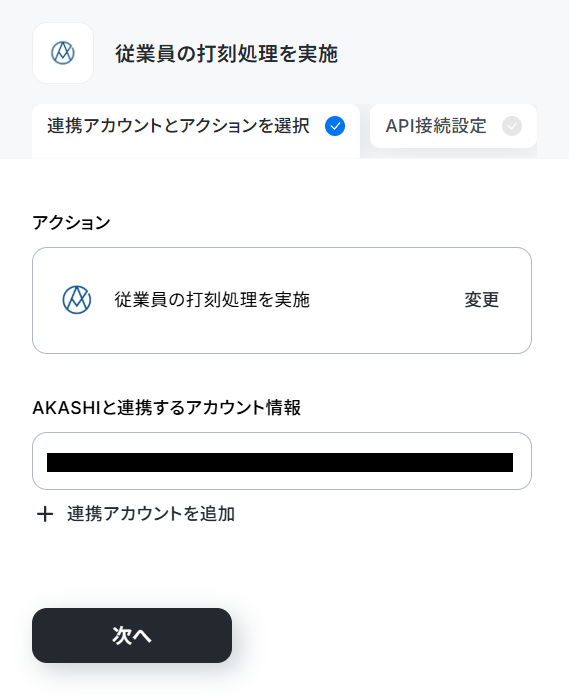Add a new account via 連携アカウントを追加
569x700 pixels.
coord(136,514)
